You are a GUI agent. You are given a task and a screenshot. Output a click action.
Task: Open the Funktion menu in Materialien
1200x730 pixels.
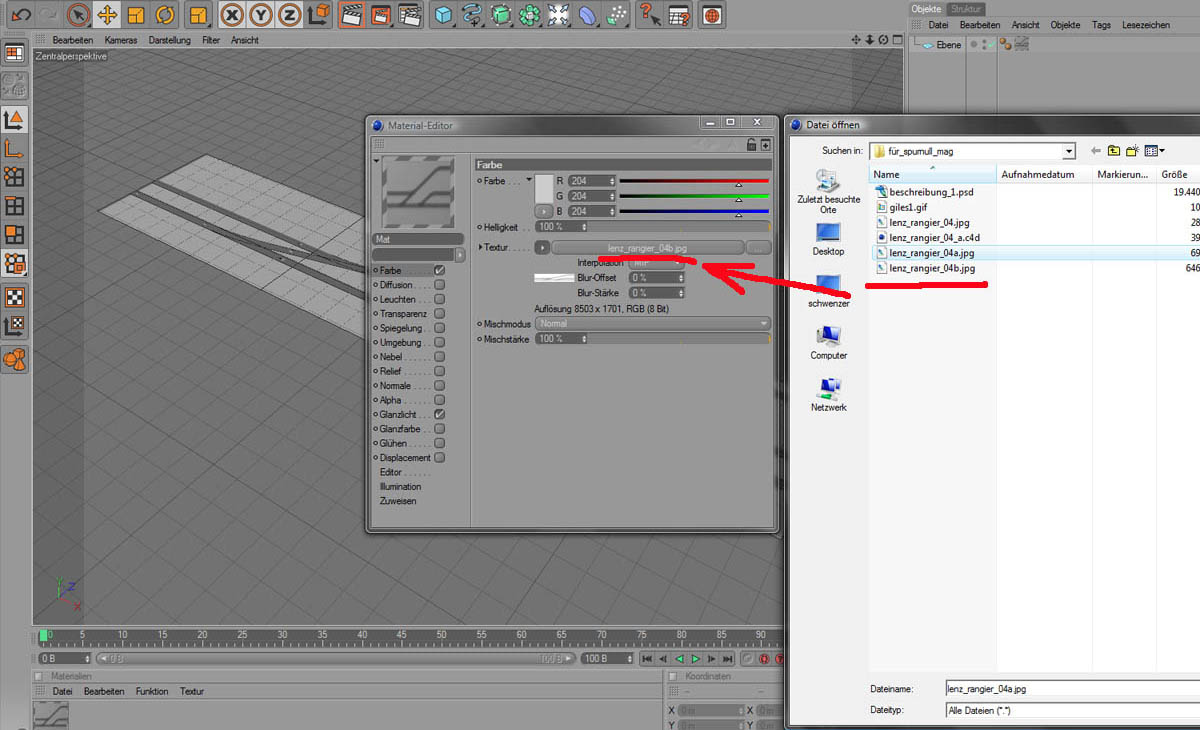[x=152, y=691]
